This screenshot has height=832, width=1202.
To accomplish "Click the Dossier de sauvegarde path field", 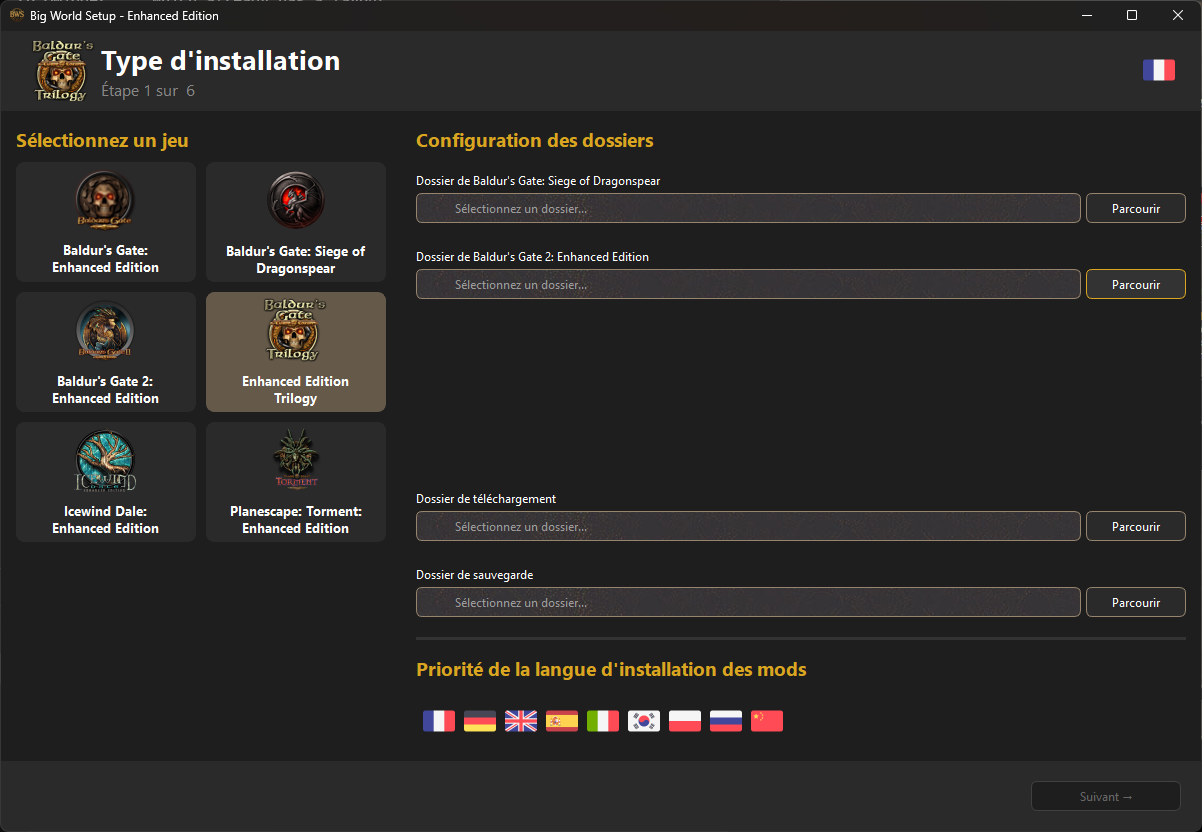I will pos(748,603).
